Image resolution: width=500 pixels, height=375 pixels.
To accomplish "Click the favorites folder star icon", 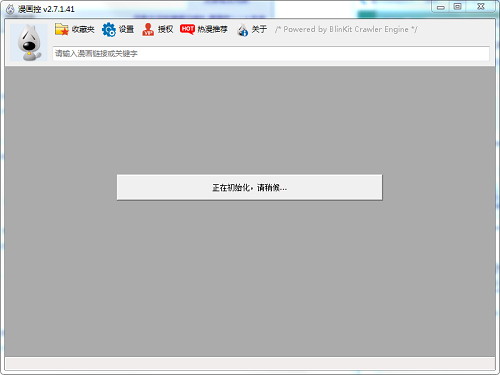I will coord(62,29).
